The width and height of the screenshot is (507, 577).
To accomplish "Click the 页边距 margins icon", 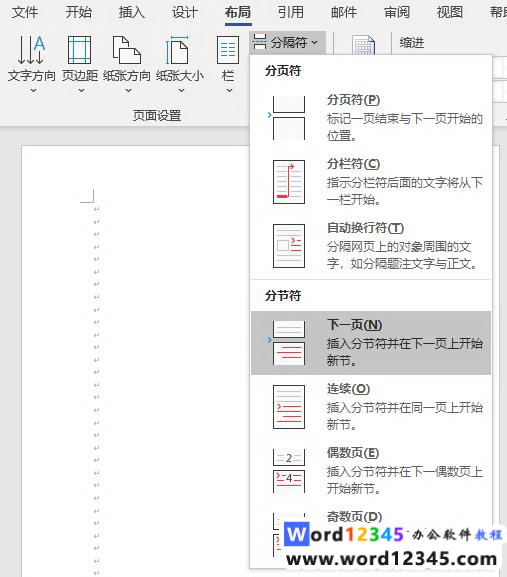I will point(79,50).
